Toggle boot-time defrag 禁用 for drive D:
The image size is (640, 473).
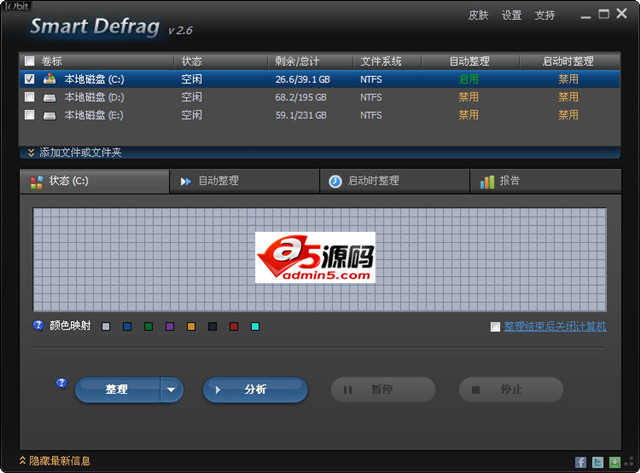[x=568, y=97]
